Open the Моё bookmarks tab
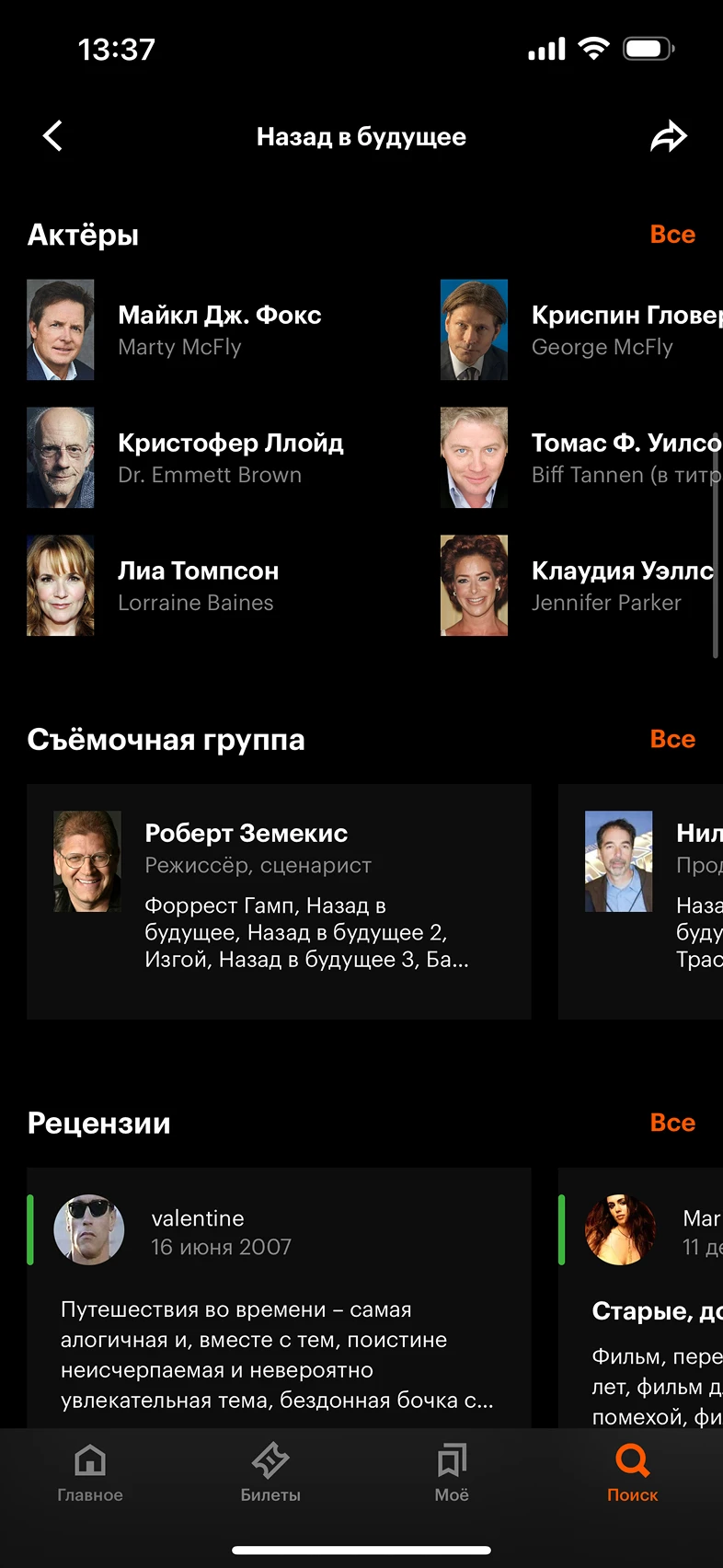The image size is (723, 1568). [x=452, y=1474]
